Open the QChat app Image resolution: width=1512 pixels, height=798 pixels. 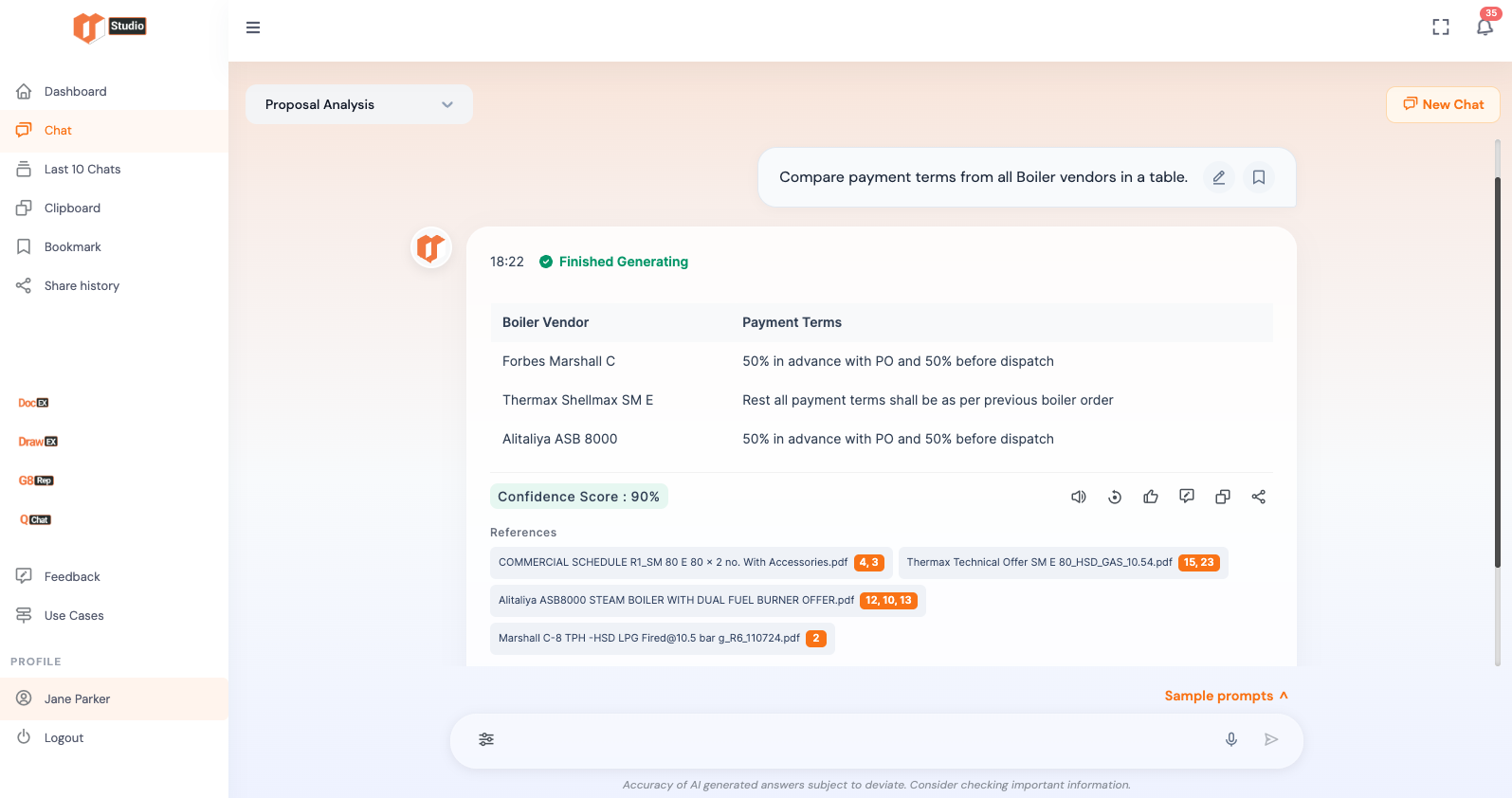[x=35, y=519]
